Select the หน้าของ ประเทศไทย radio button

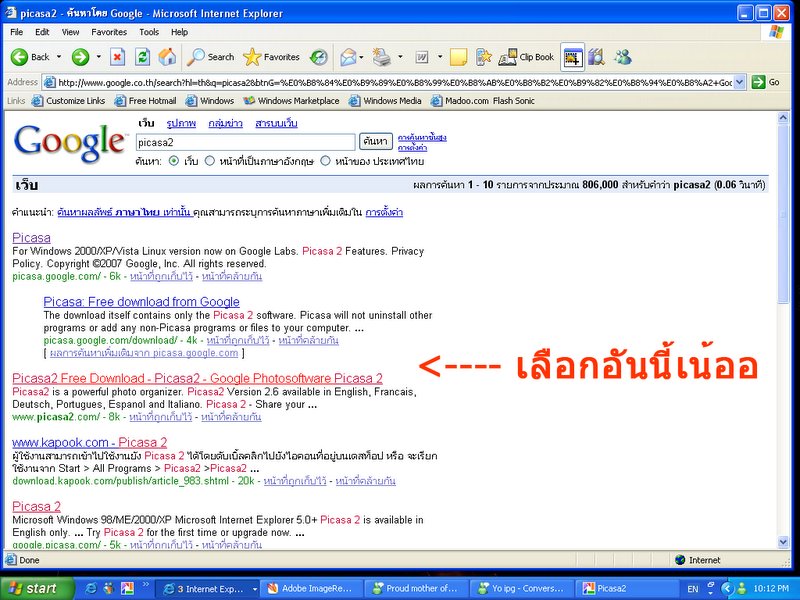(x=326, y=161)
